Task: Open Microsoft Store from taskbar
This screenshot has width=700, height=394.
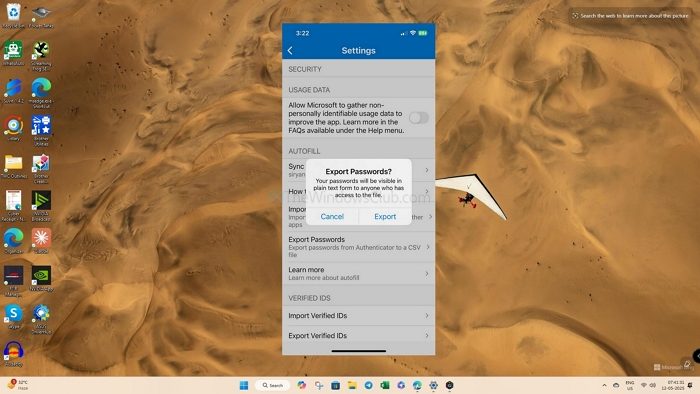Action: tap(336, 385)
